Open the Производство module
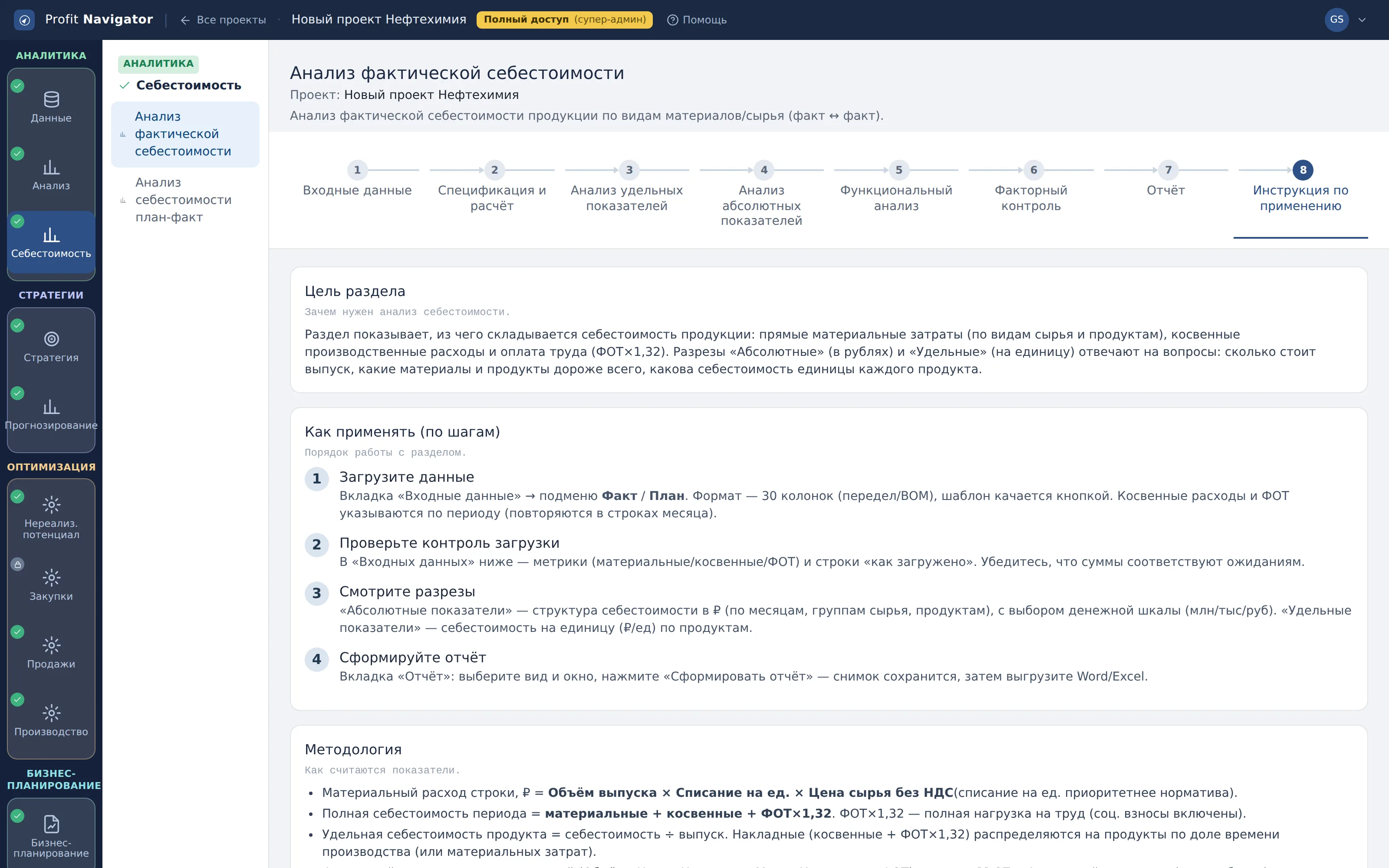The image size is (1389, 868). click(x=51, y=720)
